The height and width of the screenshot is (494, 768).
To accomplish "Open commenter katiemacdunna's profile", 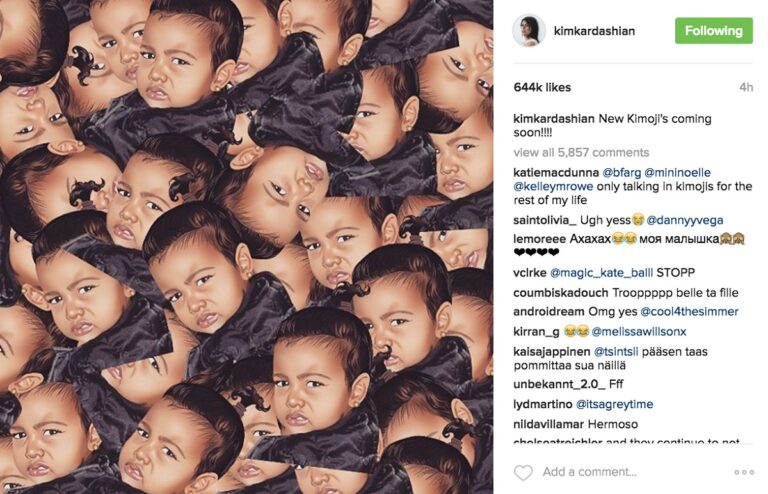I will (556, 172).
